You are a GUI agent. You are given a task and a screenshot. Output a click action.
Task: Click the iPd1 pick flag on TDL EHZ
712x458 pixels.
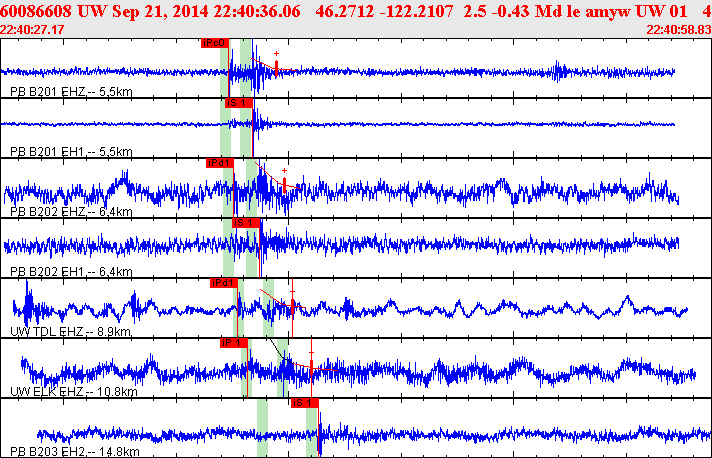[224, 283]
